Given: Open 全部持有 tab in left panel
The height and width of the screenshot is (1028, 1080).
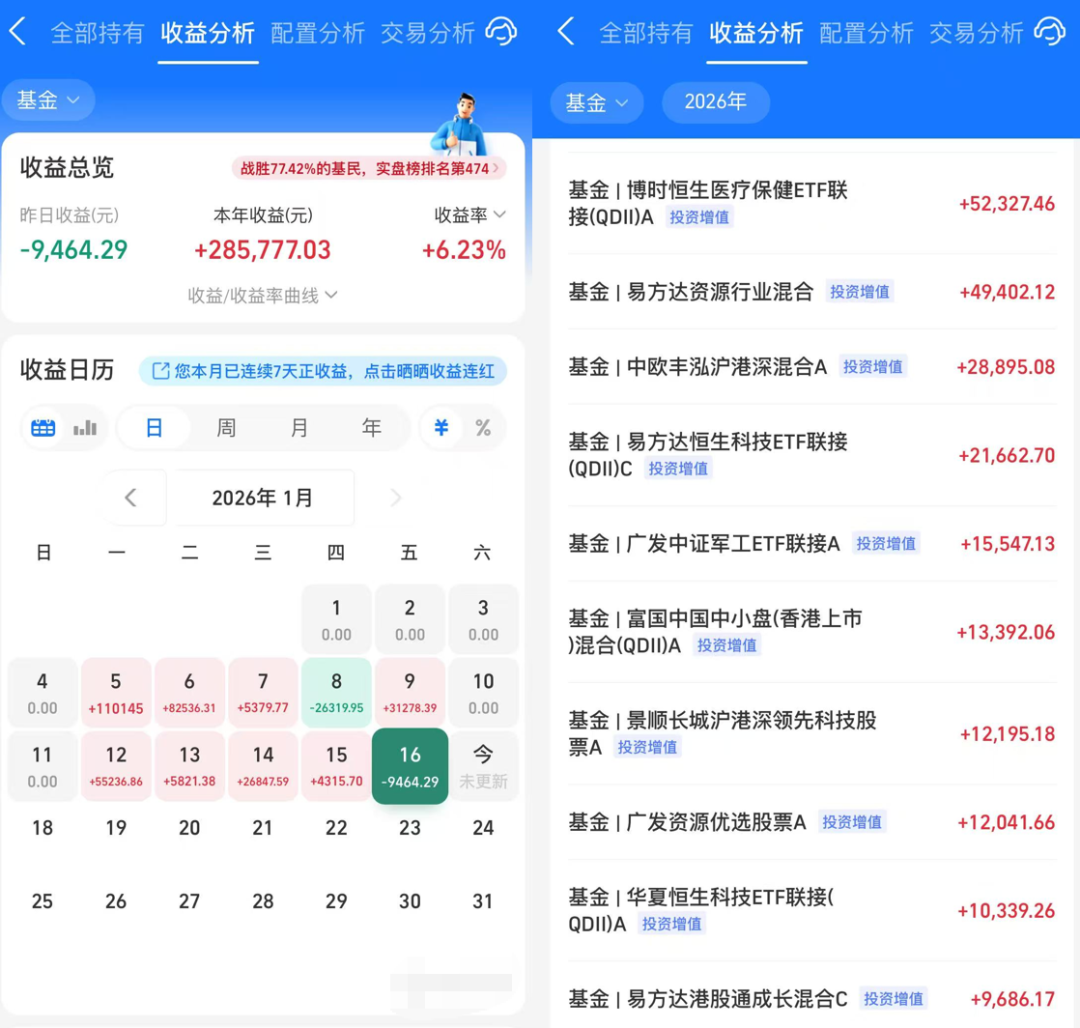Looking at the screenshot, I should [97, 32].
